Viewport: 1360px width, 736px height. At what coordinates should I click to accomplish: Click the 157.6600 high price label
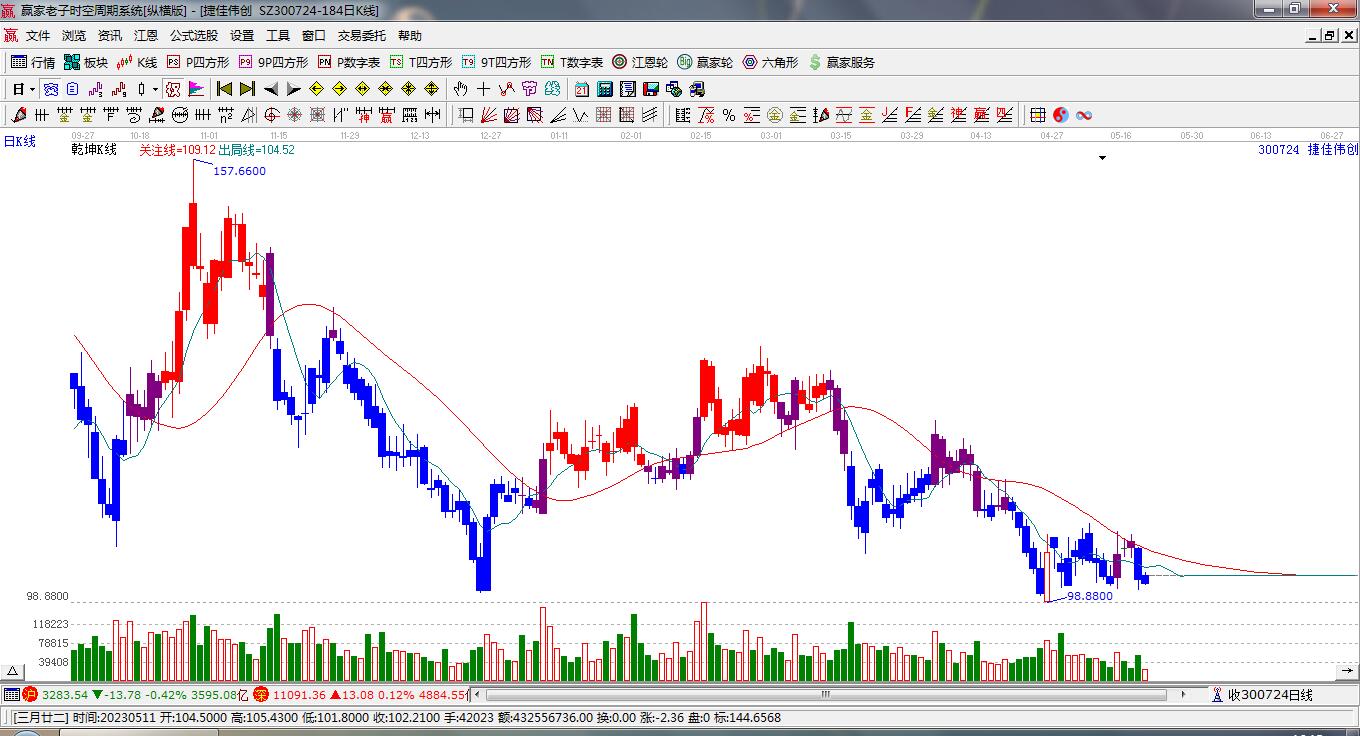[x=240, y=171]
